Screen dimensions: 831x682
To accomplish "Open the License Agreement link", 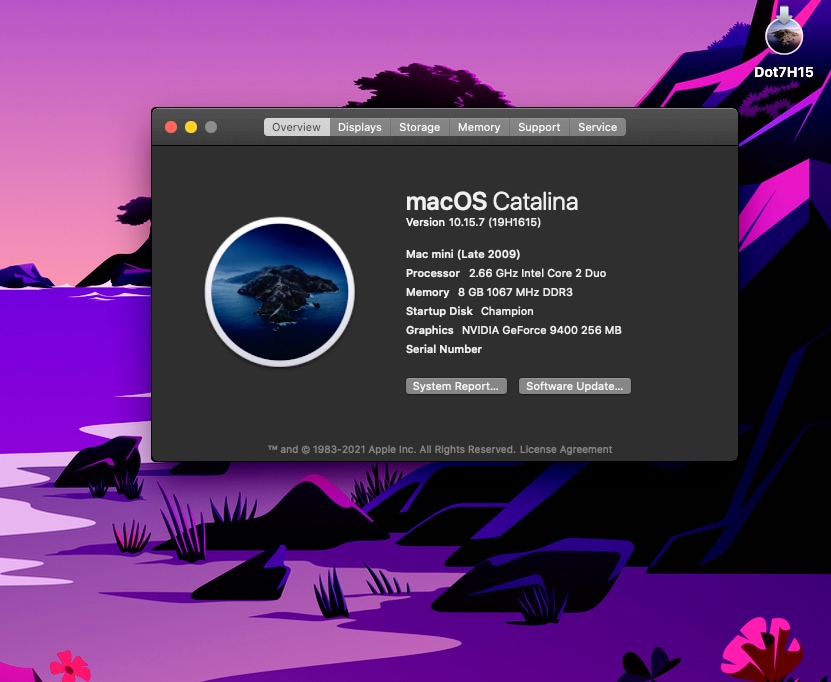I will click(565, 449).
